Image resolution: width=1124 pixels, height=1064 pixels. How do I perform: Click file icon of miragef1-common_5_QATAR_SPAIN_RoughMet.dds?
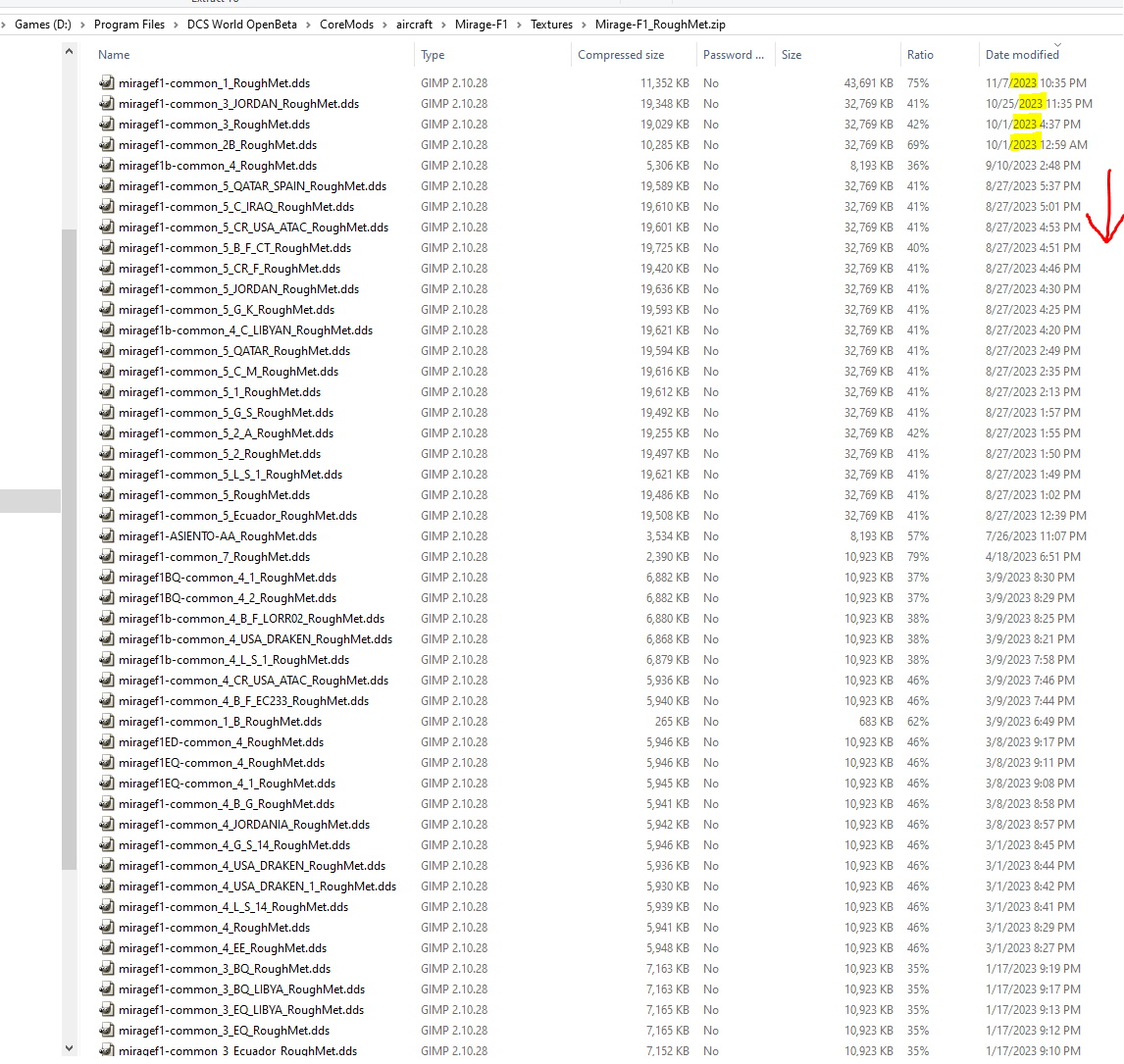pos(107,186)
